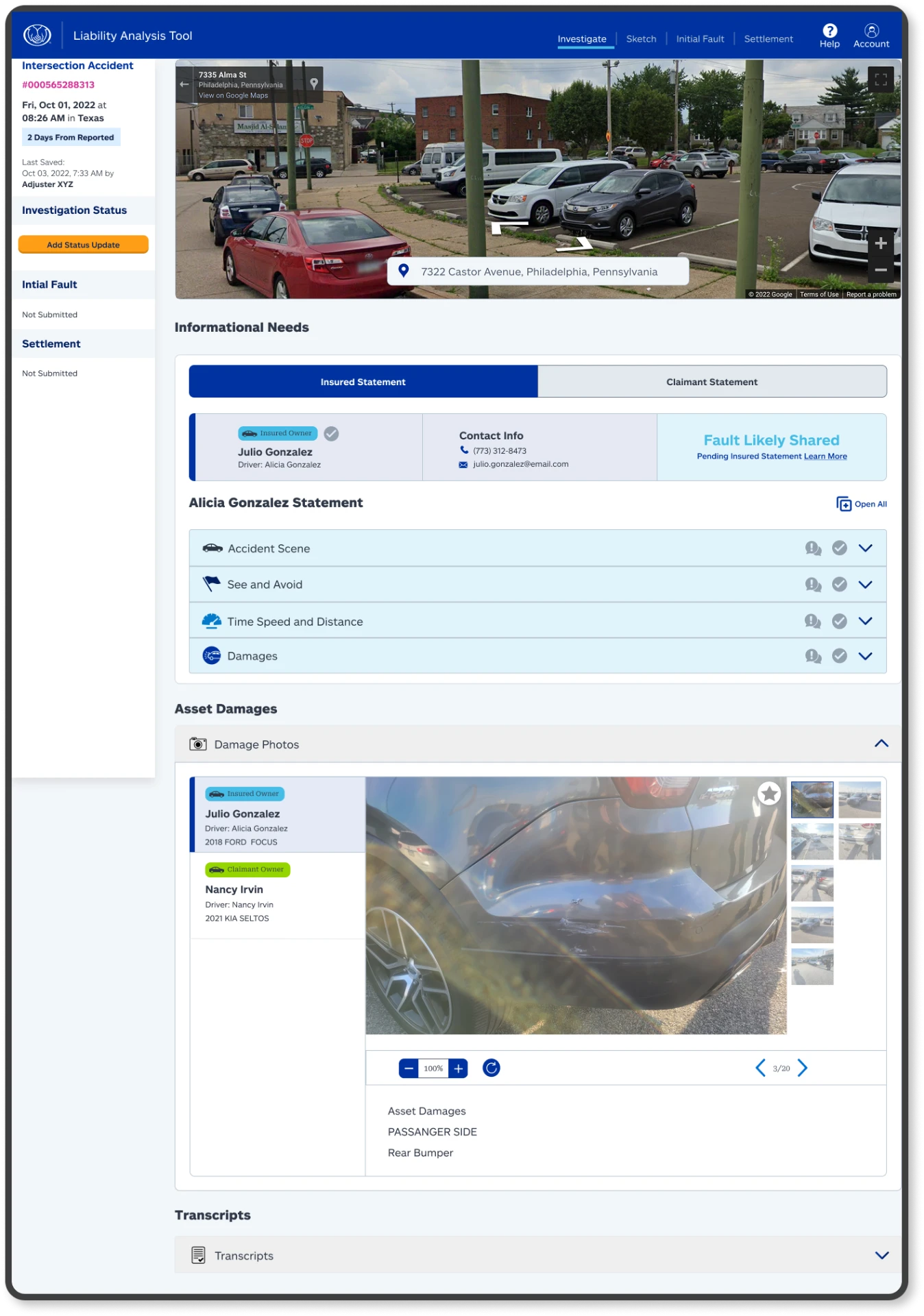Select the Insured Statement tab
The height and width of the screenshot is (1316, 924).
pyautogui.click(x=363, y=382)
